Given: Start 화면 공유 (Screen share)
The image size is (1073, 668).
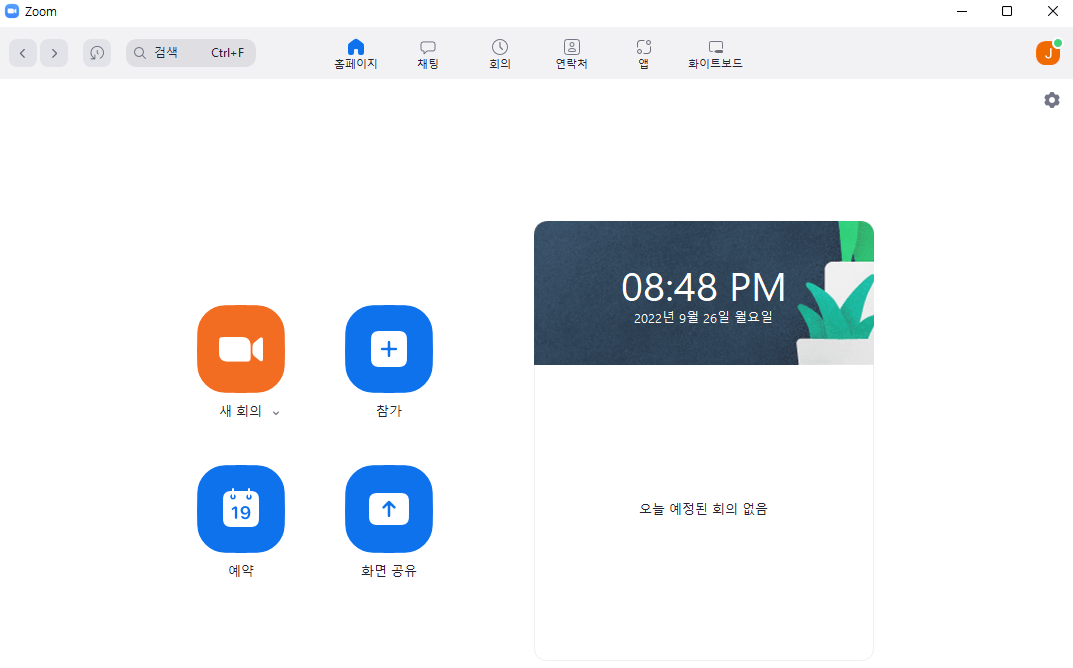Looking at the screenshot, I should coord(388,509).
